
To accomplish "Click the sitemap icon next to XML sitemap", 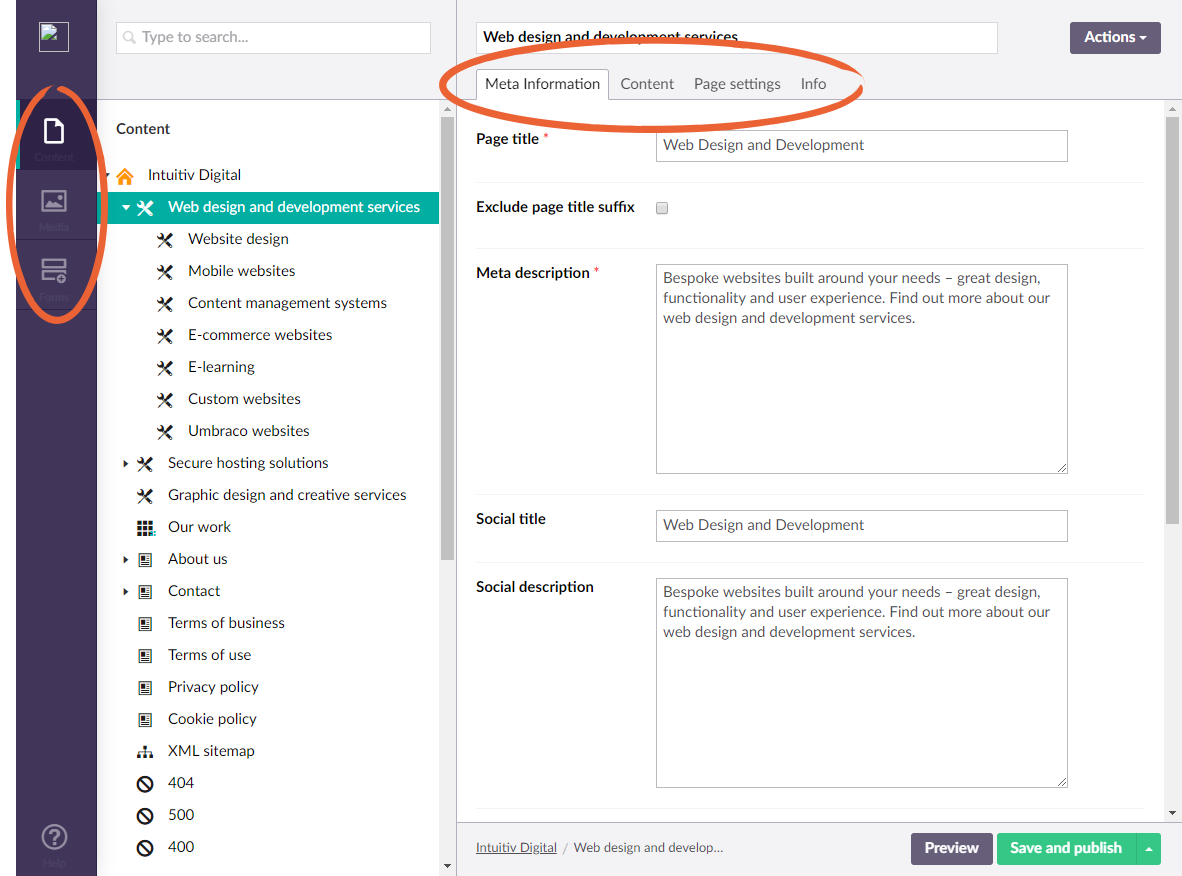I will (x=146, y=750).
